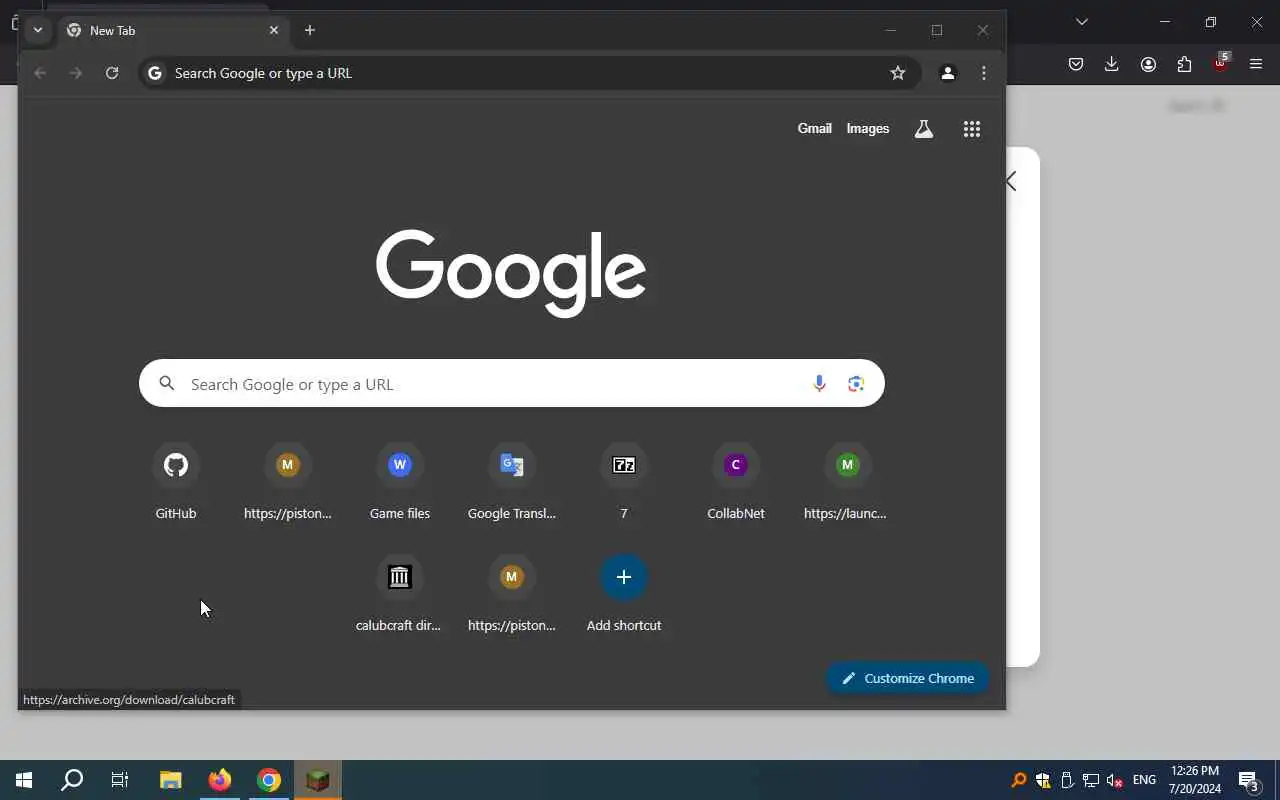
Task: Open the Chrome profile icon
Action: [948, 73]
